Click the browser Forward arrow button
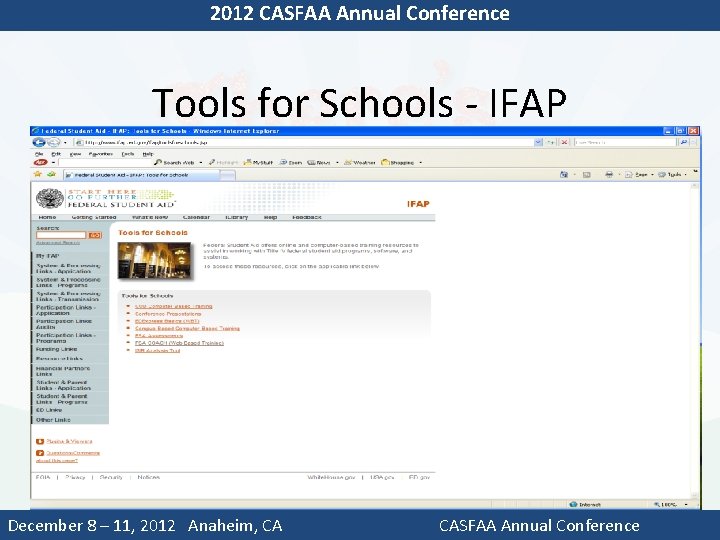 (x=53, y=142)
